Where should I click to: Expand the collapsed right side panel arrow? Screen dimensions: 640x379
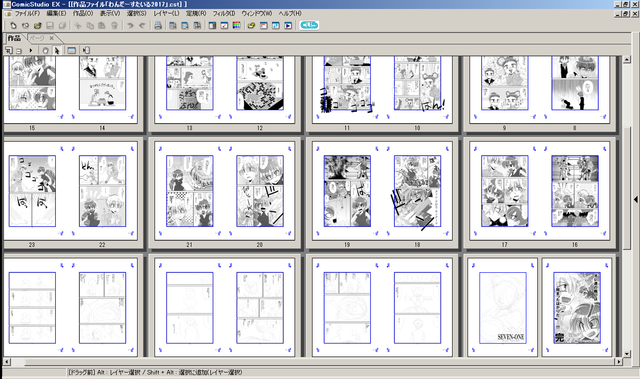[636, 199]
